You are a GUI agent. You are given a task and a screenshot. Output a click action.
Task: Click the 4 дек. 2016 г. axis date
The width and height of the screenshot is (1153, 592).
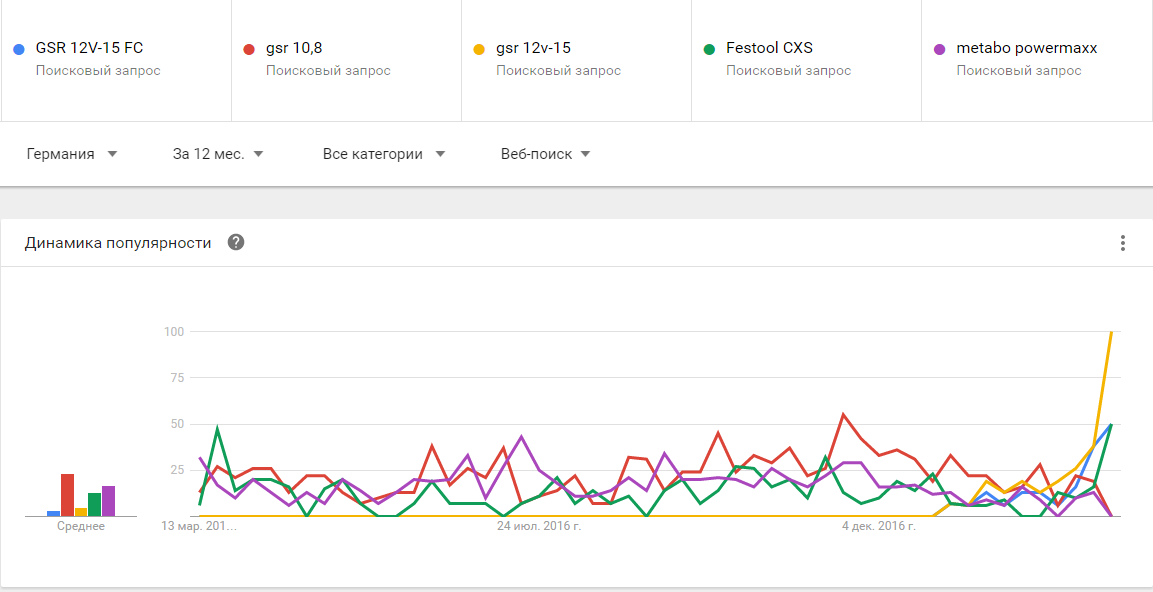click(879, 527)
